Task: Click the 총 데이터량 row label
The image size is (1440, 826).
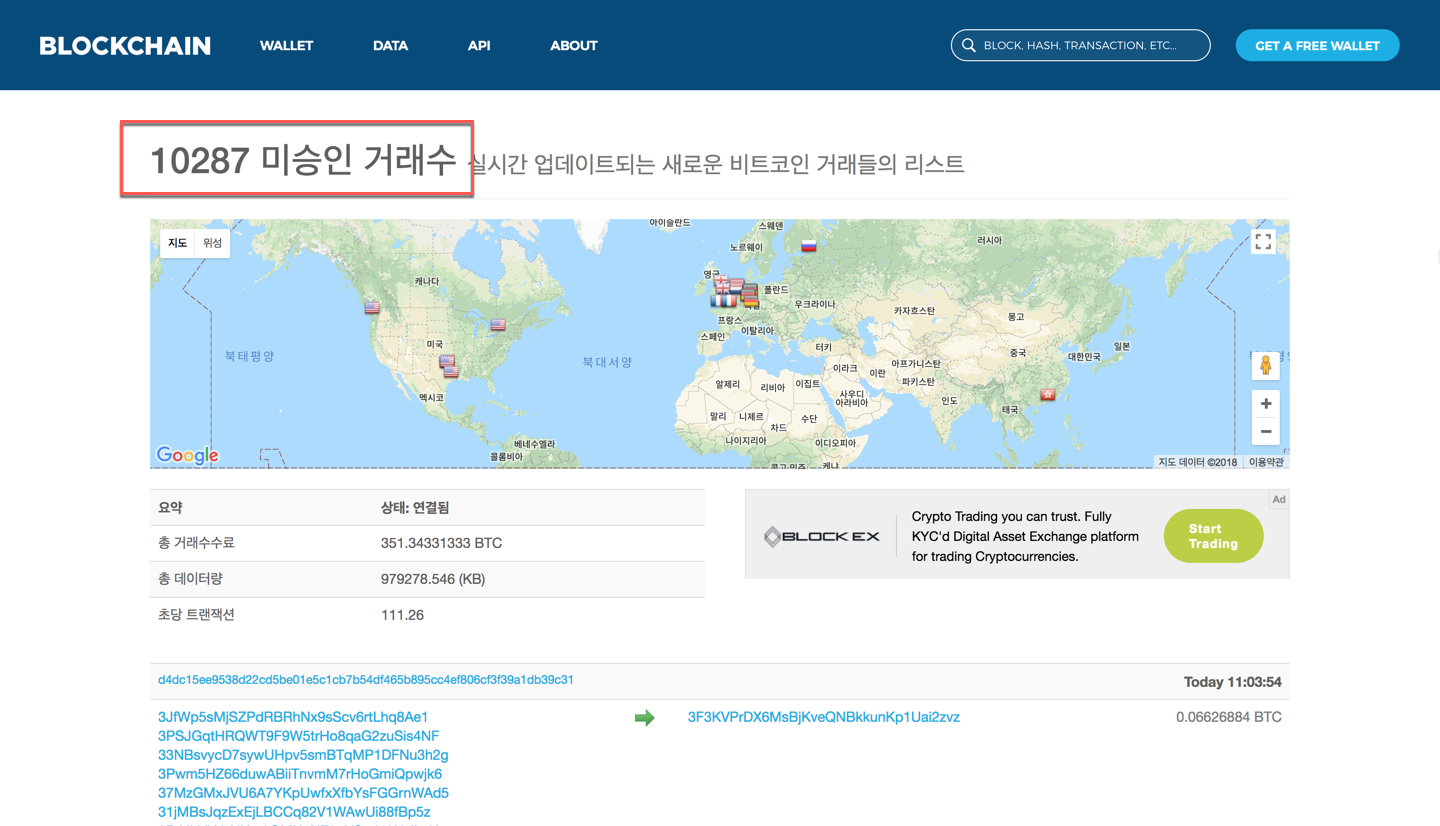Action: click(x=190, y=579)
